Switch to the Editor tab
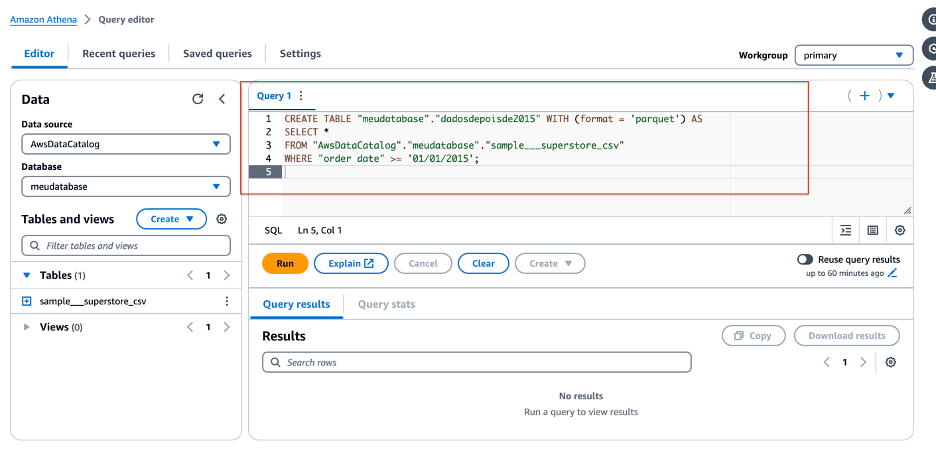The image size is (936, 464). tap(39, 54)
